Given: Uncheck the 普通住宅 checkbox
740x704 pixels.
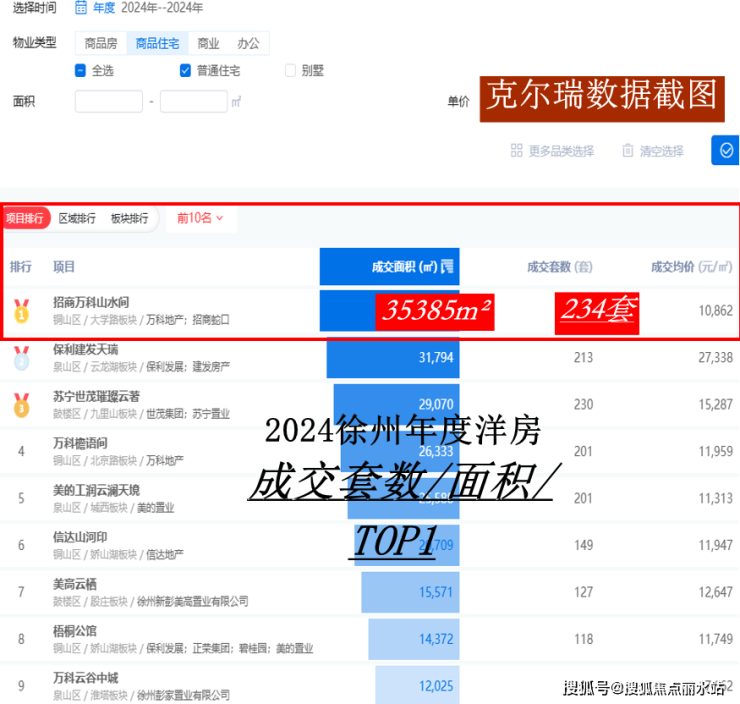Looking at the screenshot, I should (185, 71).
